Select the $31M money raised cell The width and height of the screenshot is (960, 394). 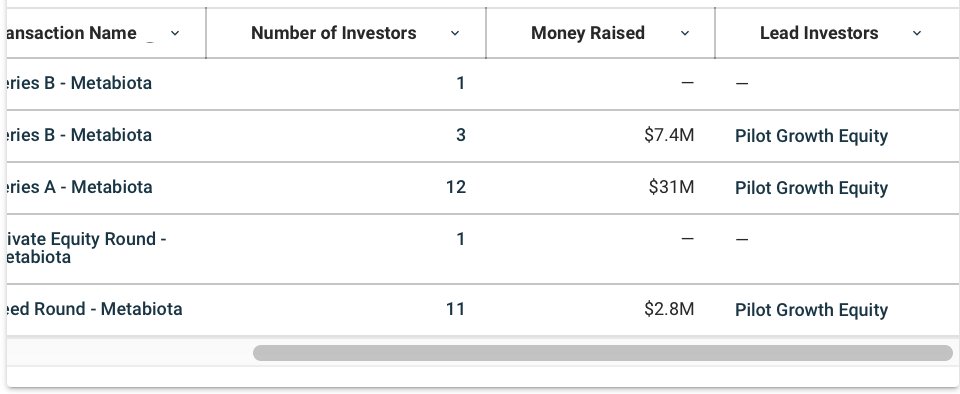click(x=671, y=187)
